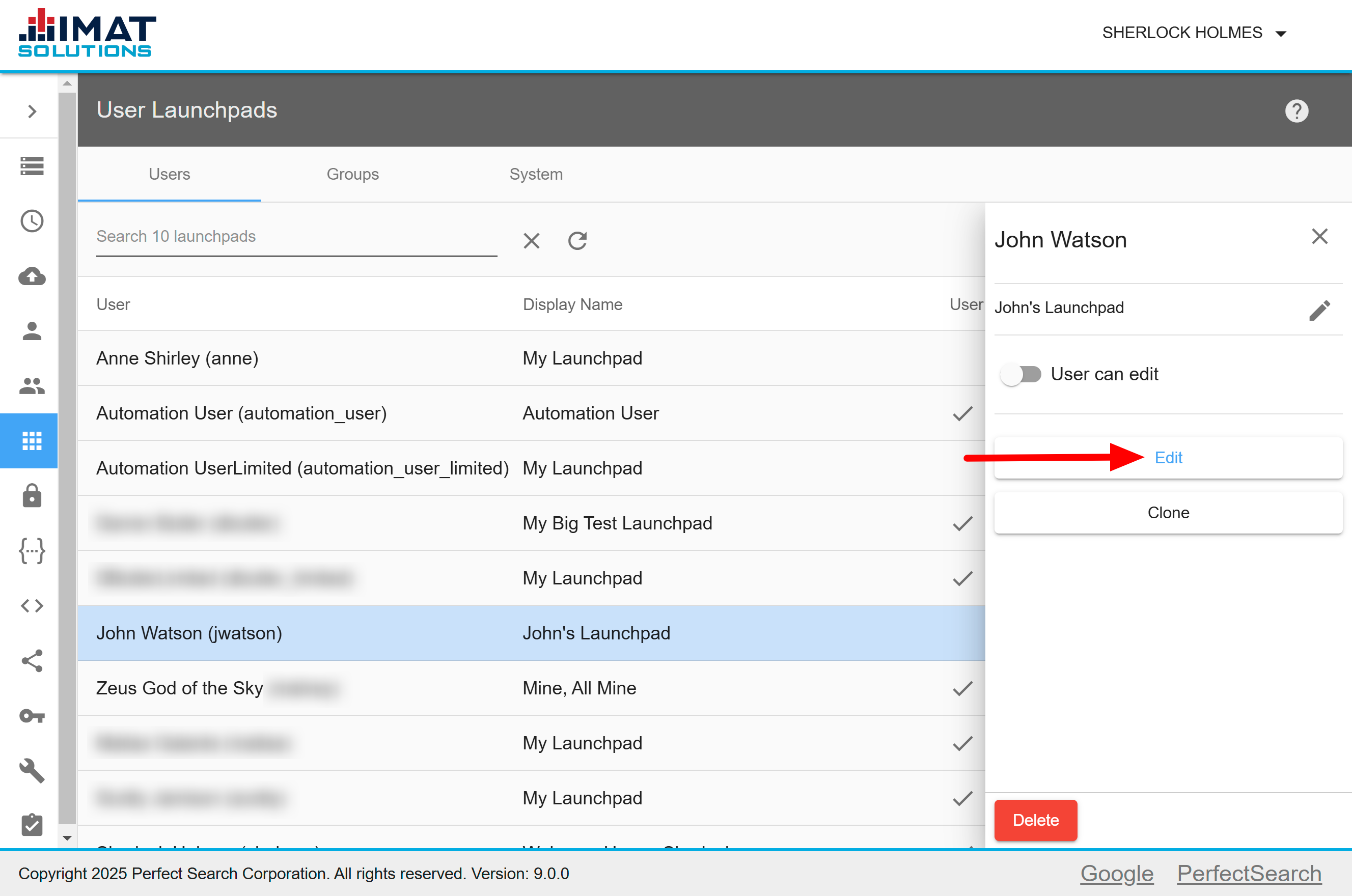Open the code brackets icon in sidebar
This screenshot has width=1352, height=896.
(x=32, y=606)
